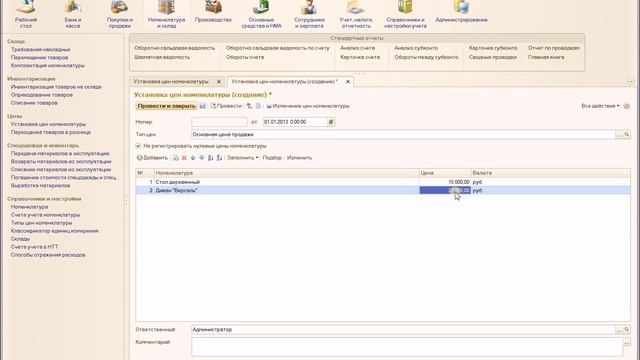
Task: Open search for Тип цен field
Action: coord(627,134)
